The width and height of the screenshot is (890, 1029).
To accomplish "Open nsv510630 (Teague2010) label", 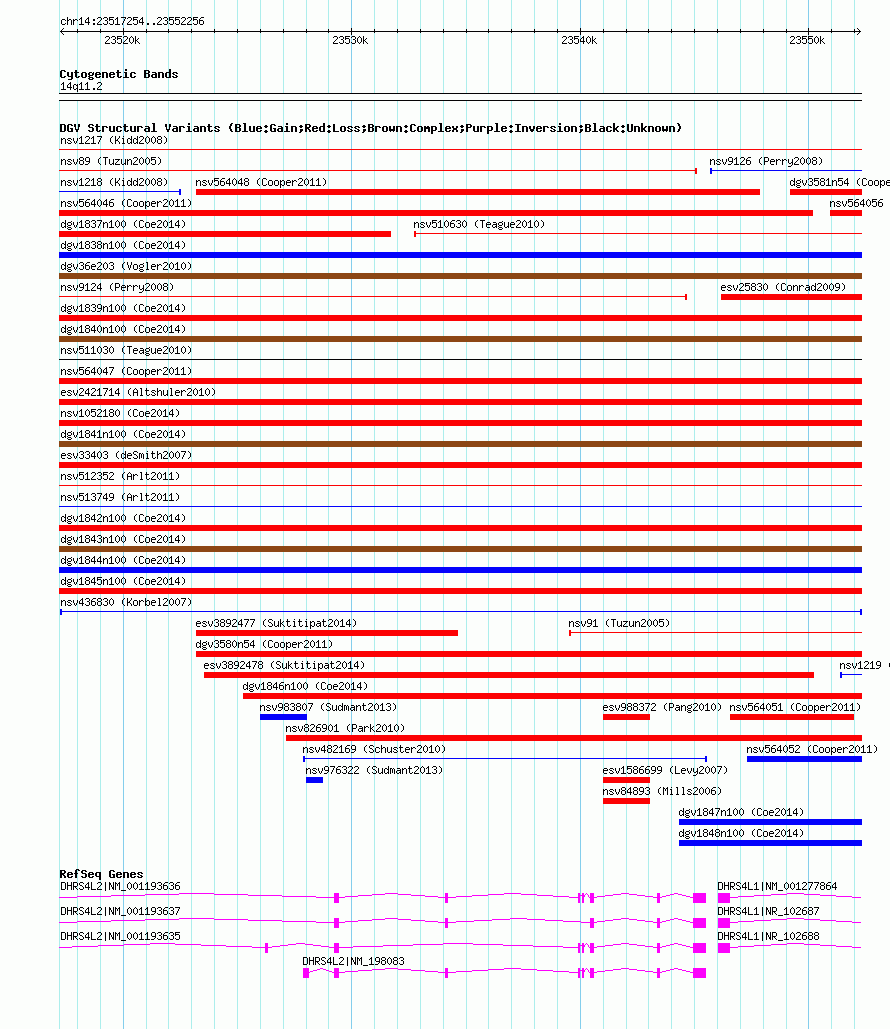I will coord(479,224).
